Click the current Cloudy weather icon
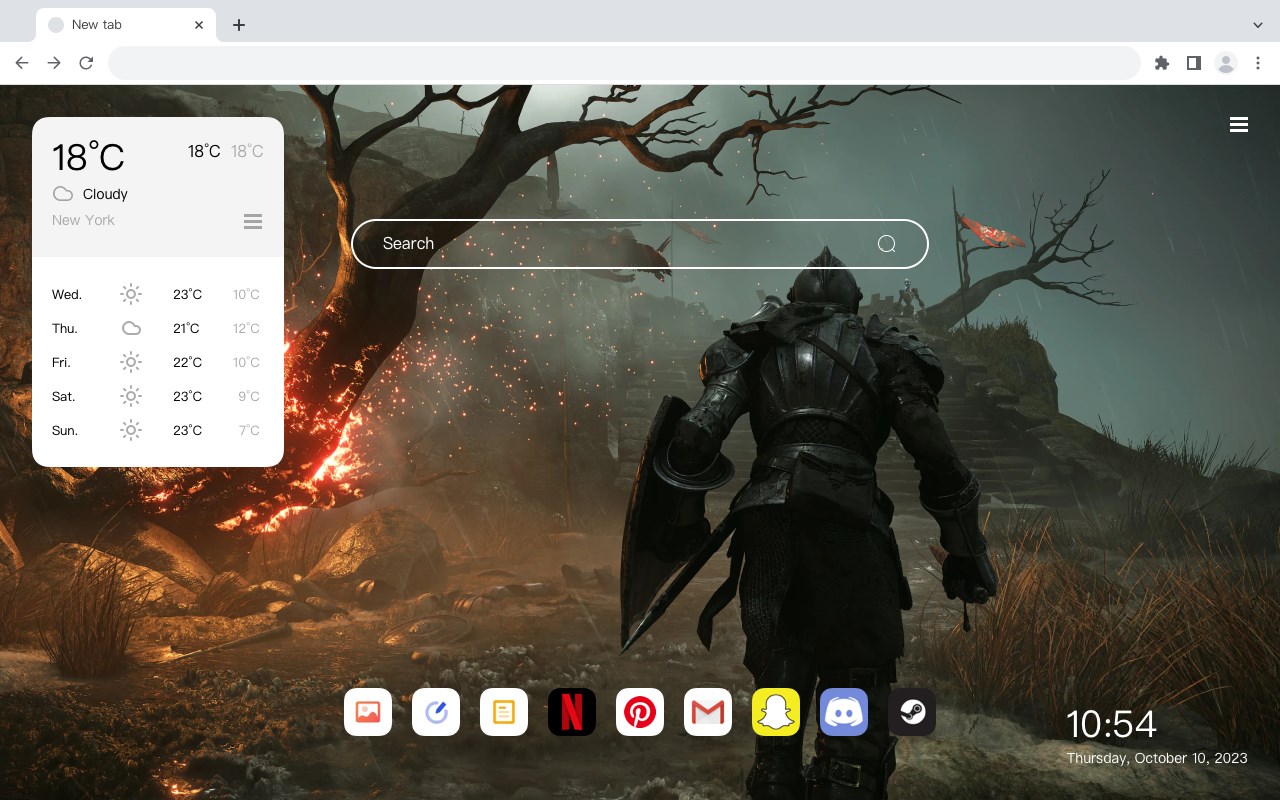The height and width of the screenshot is (800, 1280). point(63,194)
